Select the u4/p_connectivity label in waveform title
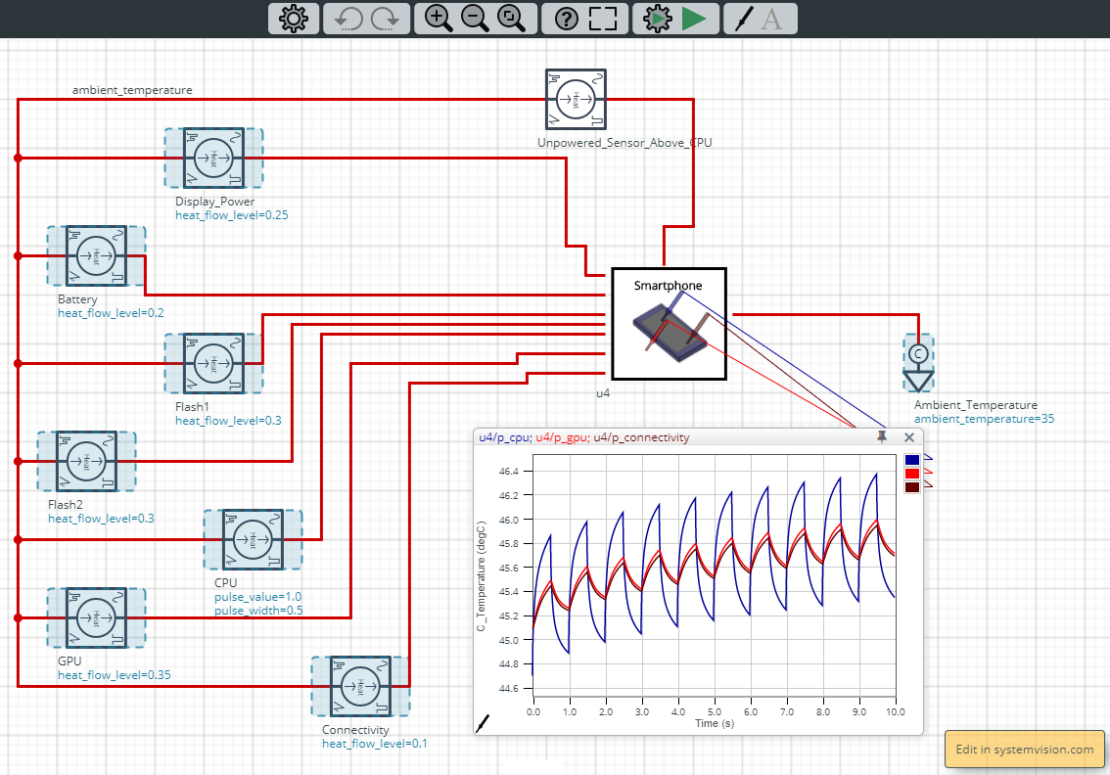The height and width of the screenshot is (775, 1110). coord(641,438)
